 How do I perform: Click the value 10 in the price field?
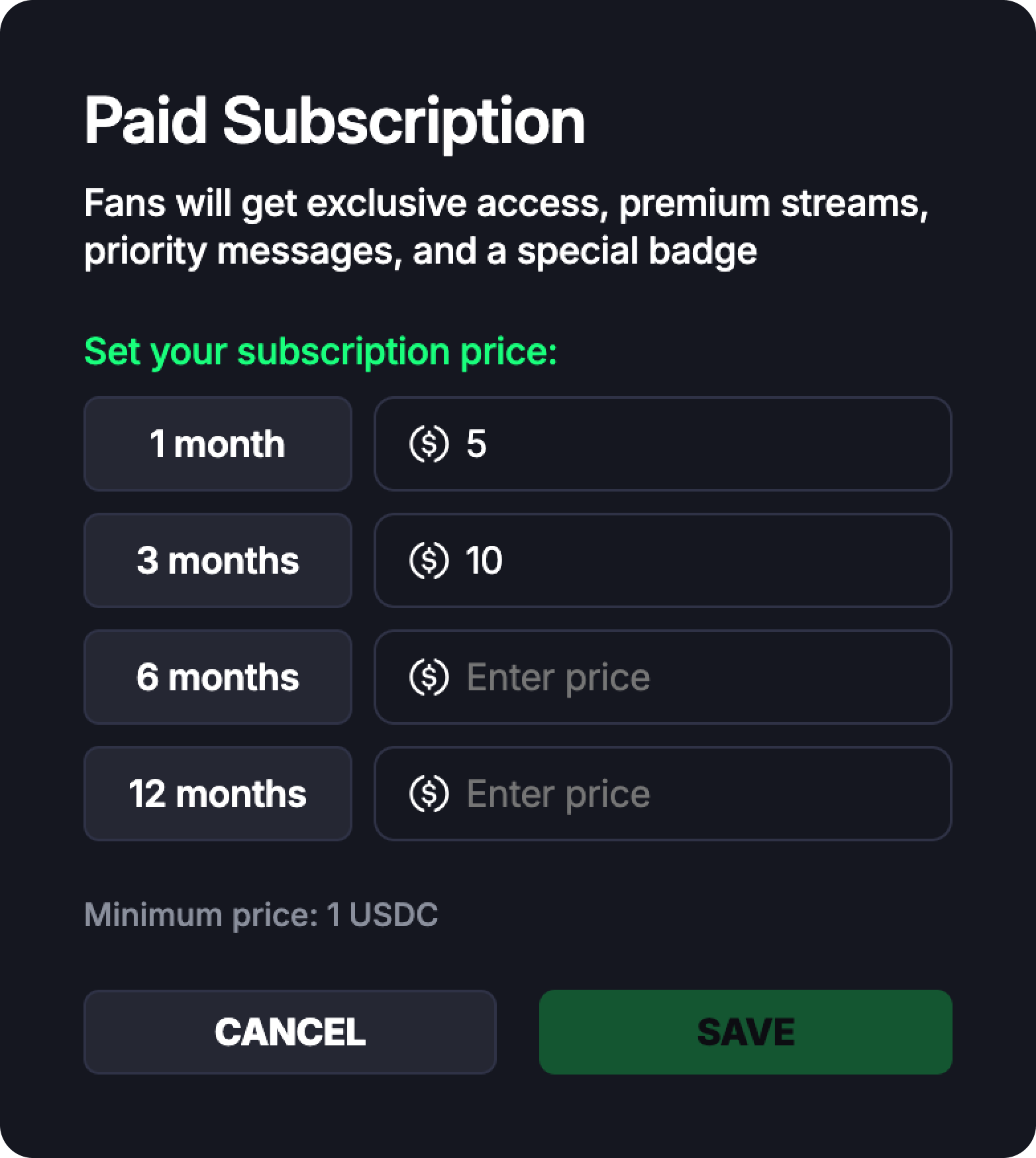[484, 560]
